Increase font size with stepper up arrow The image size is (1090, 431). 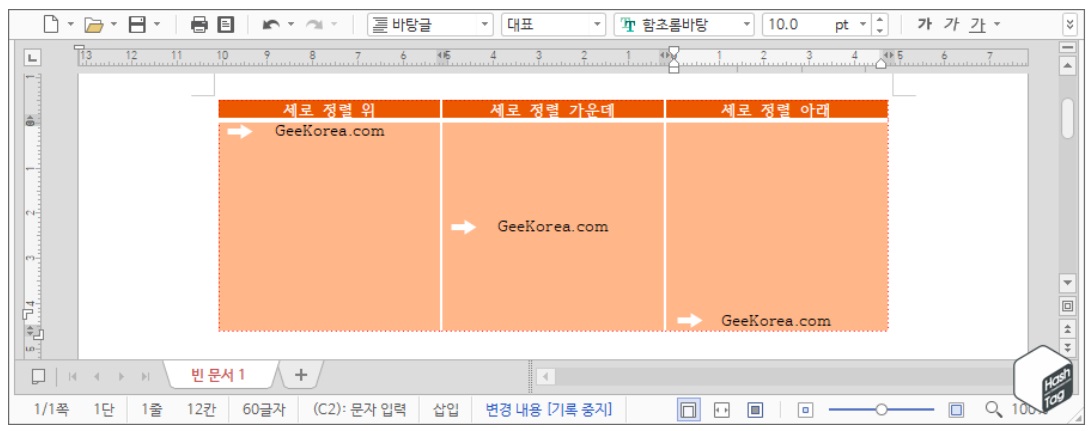pyautogui.click(x=880, y=19)
